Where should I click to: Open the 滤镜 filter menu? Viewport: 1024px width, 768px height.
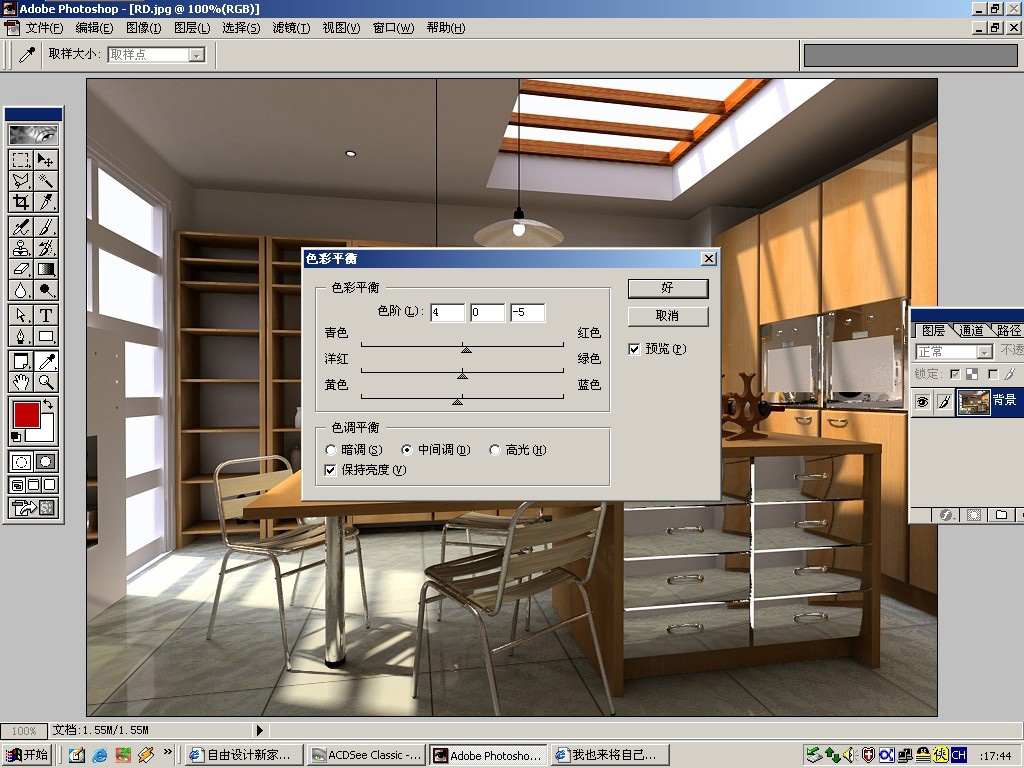tap(291, 28)
